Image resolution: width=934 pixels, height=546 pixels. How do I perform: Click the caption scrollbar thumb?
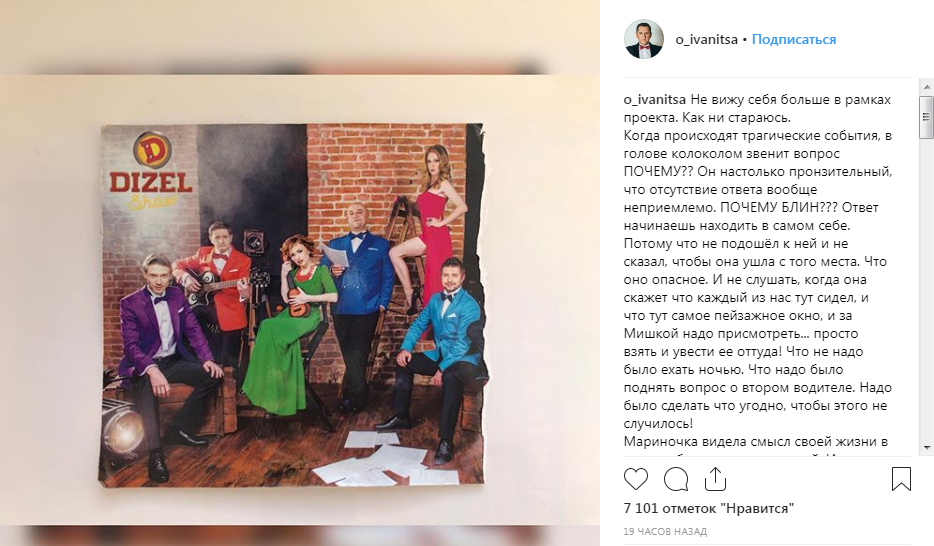coord(927,117)
